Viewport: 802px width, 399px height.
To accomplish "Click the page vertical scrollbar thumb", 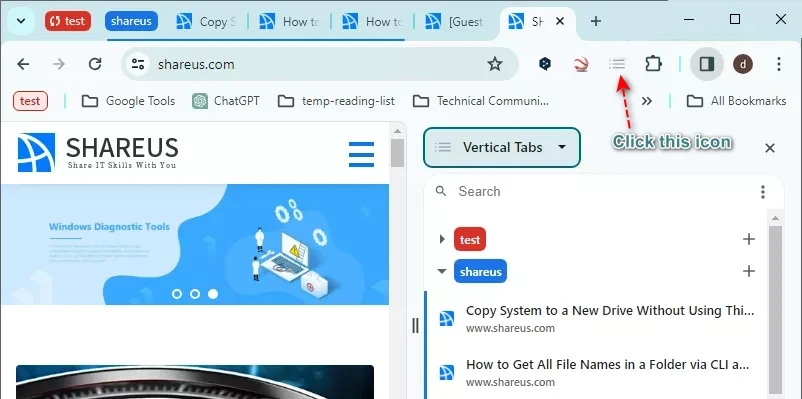I will click(397, 153).
